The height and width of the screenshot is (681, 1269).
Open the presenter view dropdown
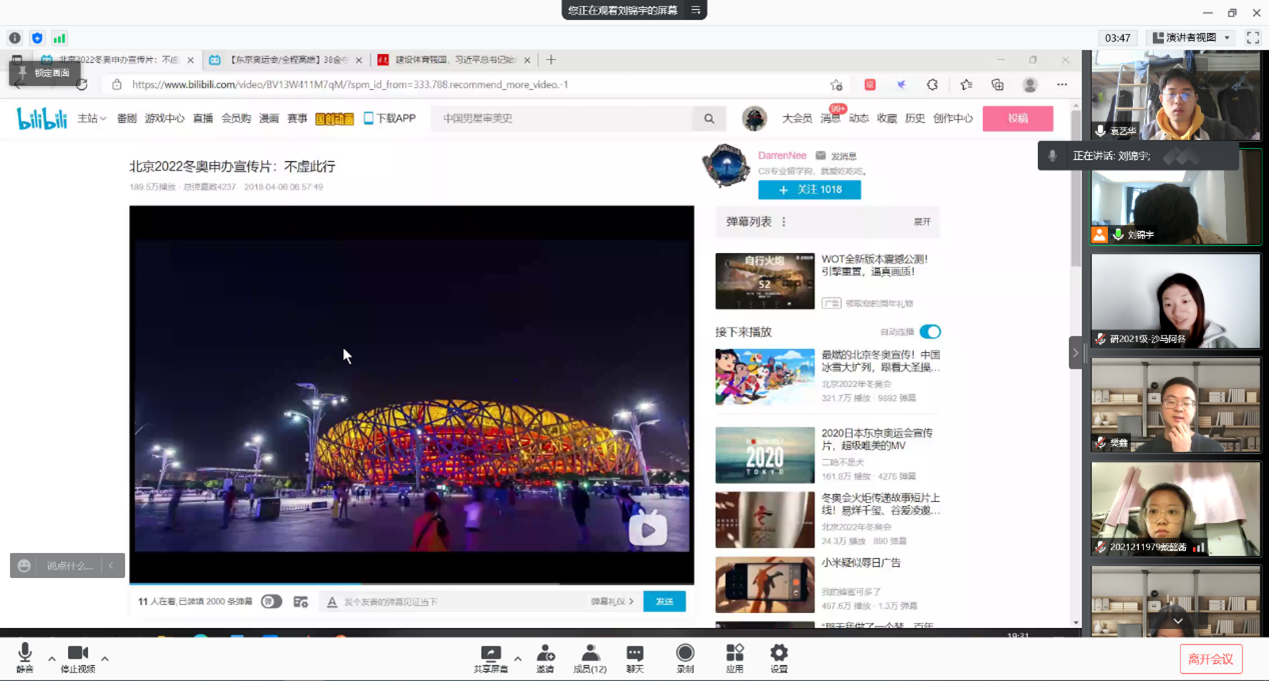pos(1191,38)
